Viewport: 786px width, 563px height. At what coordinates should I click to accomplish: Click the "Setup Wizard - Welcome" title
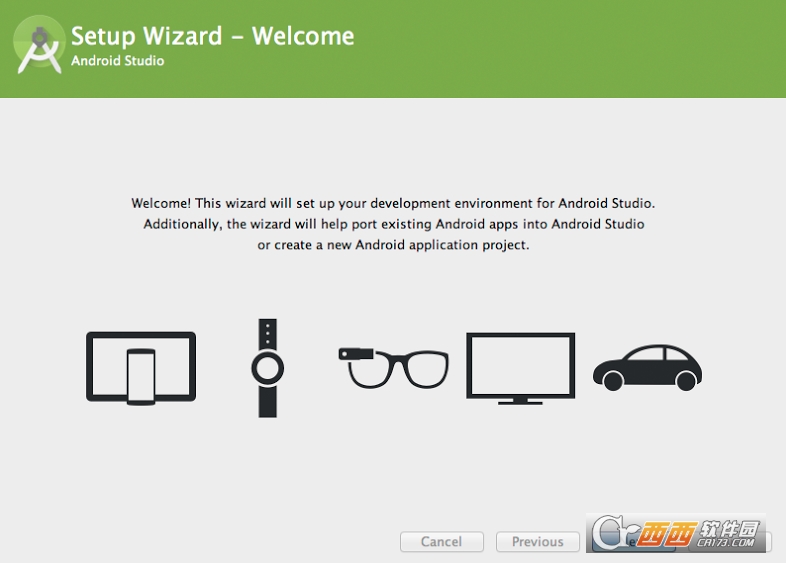(212, 36)
